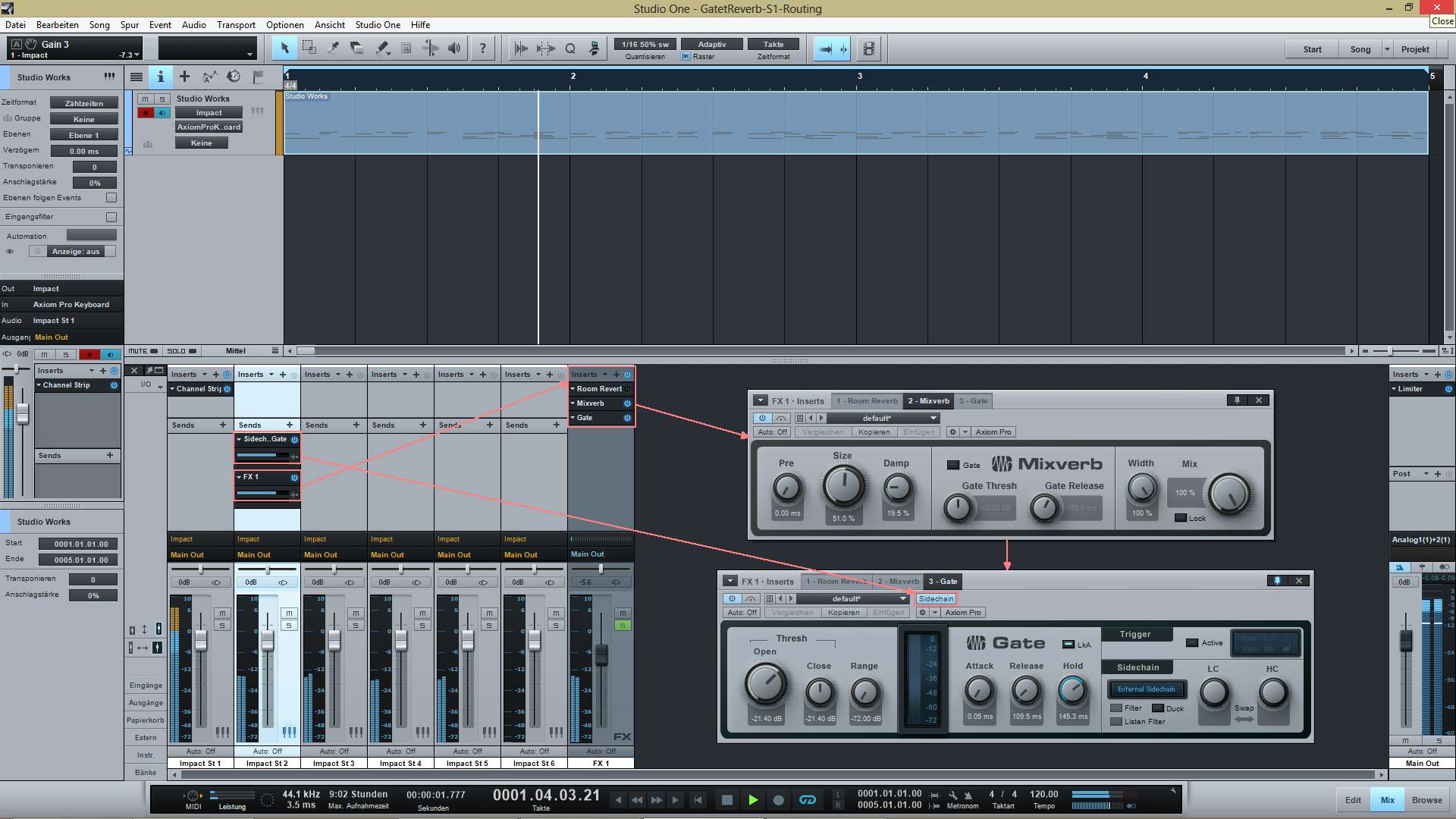1456x819 pixels.
Task: Close the FX 1 Mixverb plugin window
Action: click(x=1259, y=400)
